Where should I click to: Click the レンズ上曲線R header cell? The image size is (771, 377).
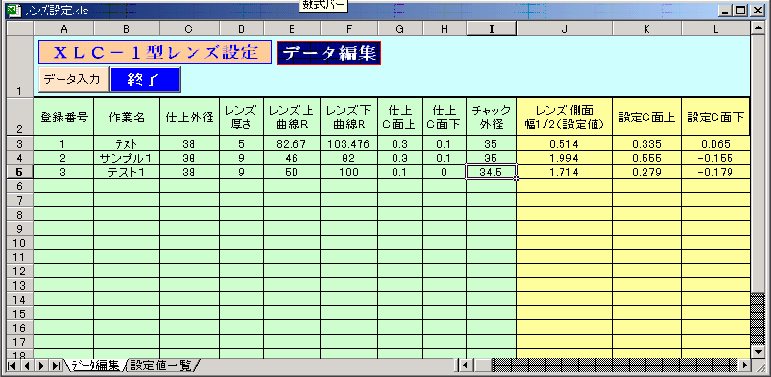pos(292,116)
